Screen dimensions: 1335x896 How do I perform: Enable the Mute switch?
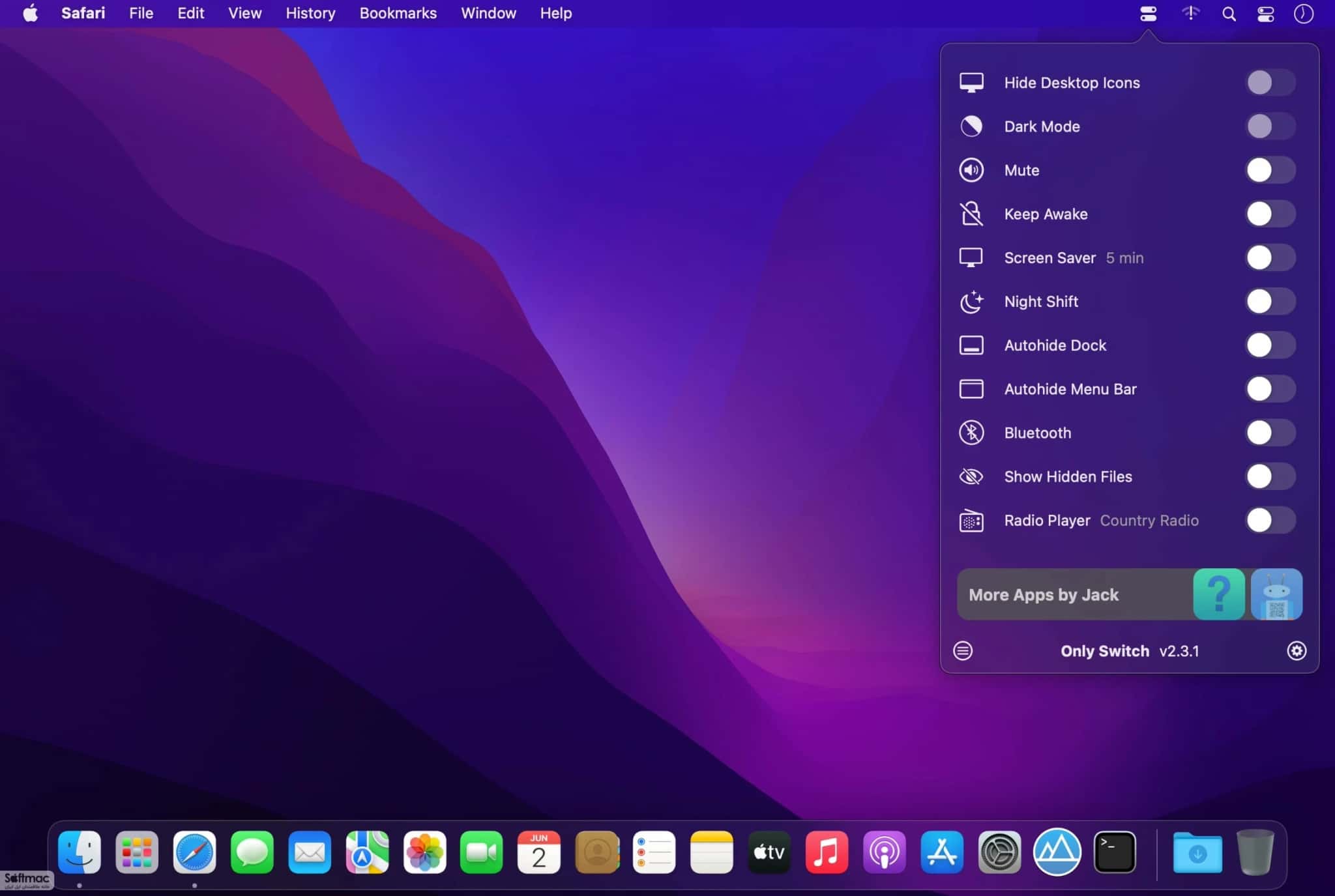point(1270,170)
